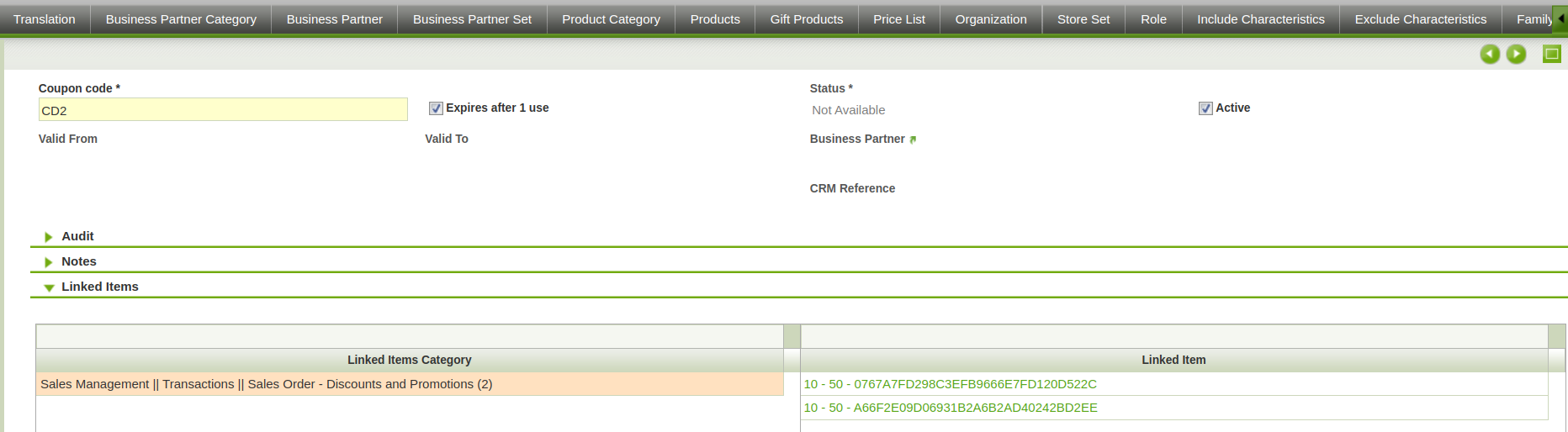The width and height of the screenshot is (1568, 432).
Task: Click the Coupon code input field
Action: [223, 110]
